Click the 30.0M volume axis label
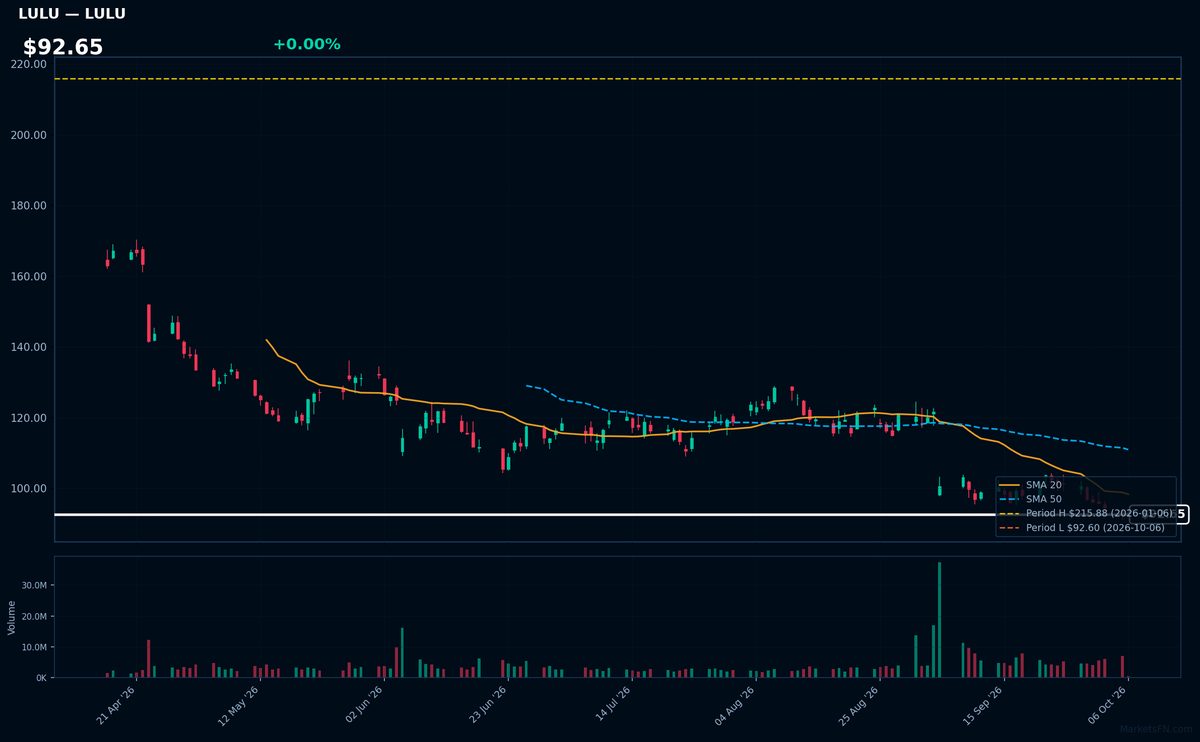This screenshot has height=742, width=1200. (x=34, y=586)
